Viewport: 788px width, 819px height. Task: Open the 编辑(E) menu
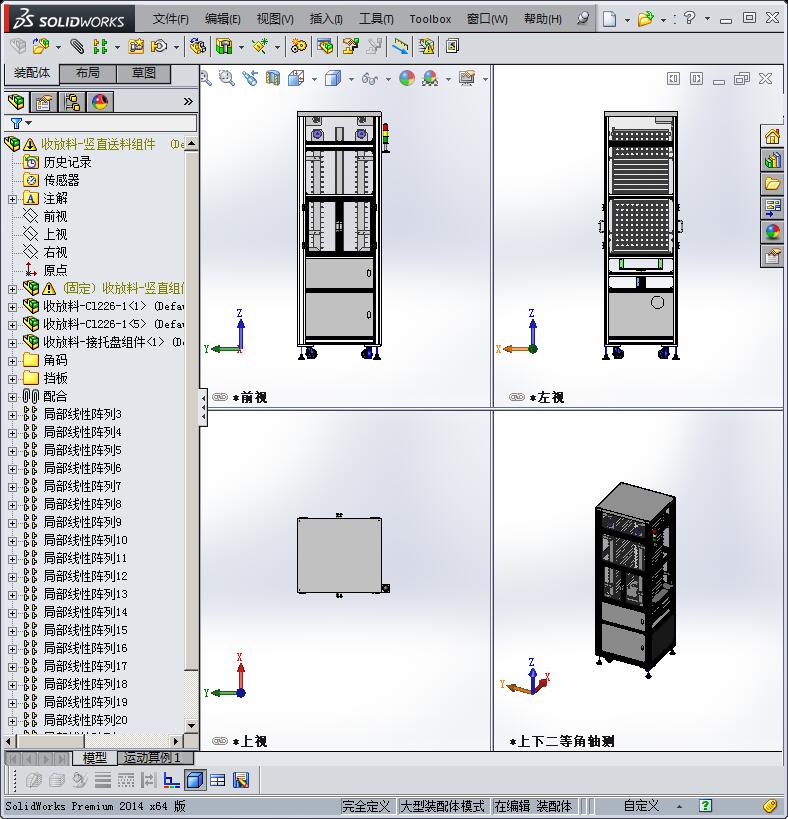222,19
